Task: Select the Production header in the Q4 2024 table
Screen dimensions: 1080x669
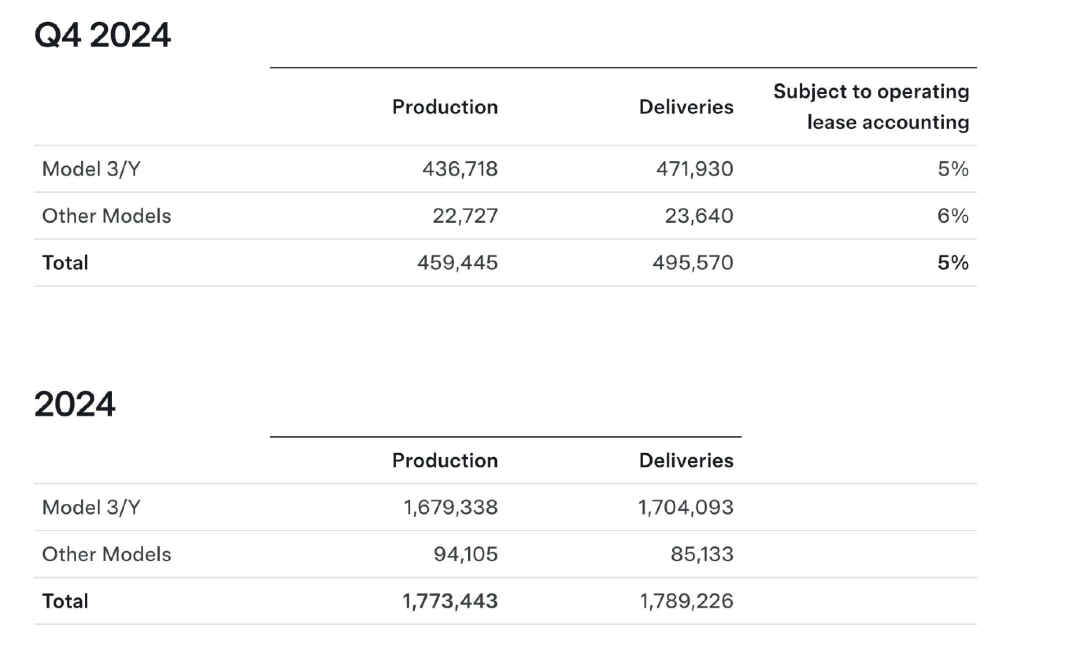Action: pyautogui.click(x=445, y=107)
